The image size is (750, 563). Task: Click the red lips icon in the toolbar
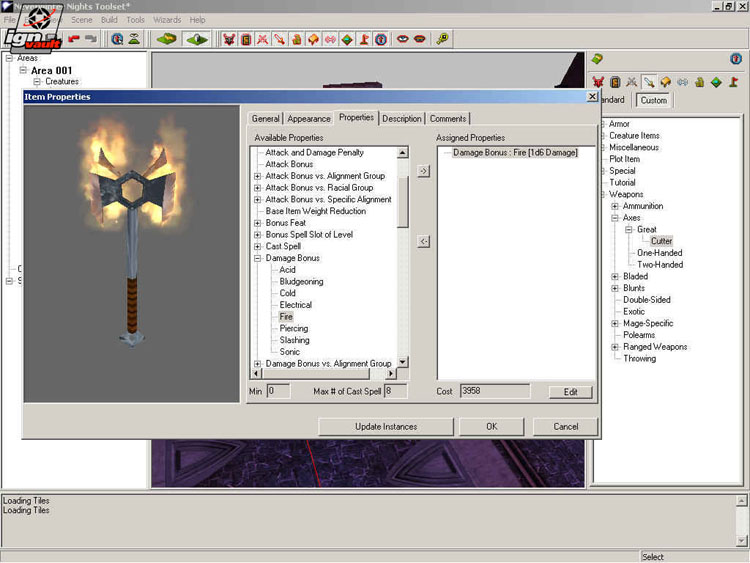[x=419, y=39]
